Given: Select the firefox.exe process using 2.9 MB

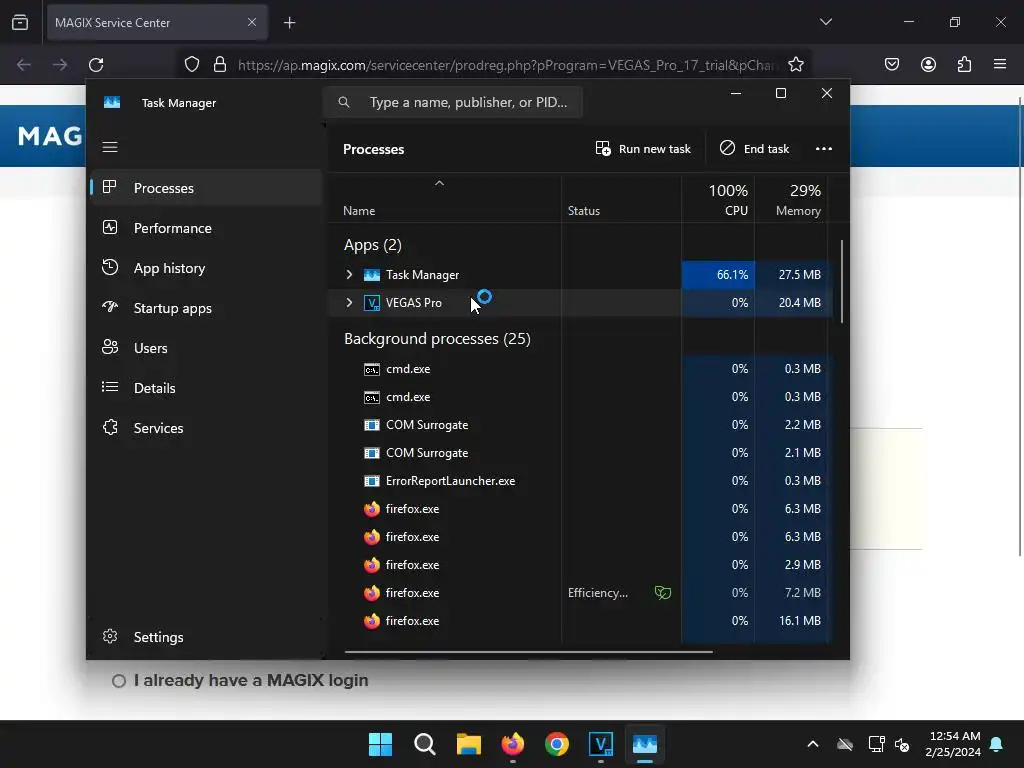Looking at the screenshot, I should click(580, 565).
